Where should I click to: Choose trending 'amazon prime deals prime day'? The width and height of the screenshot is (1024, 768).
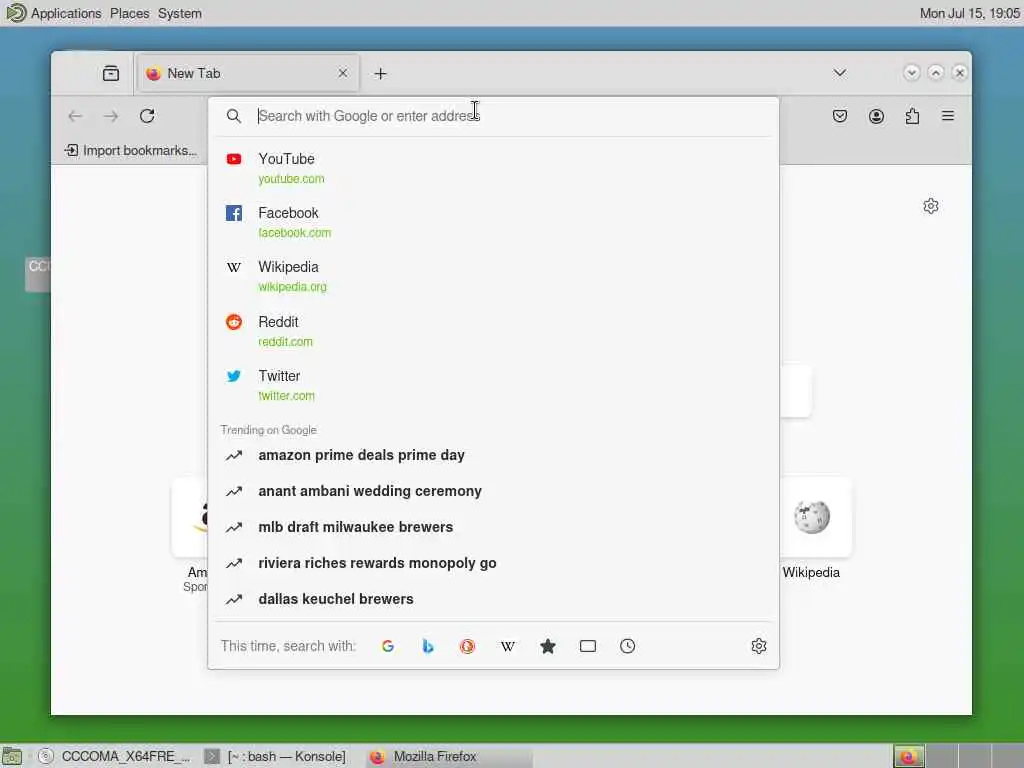[493, 455]
